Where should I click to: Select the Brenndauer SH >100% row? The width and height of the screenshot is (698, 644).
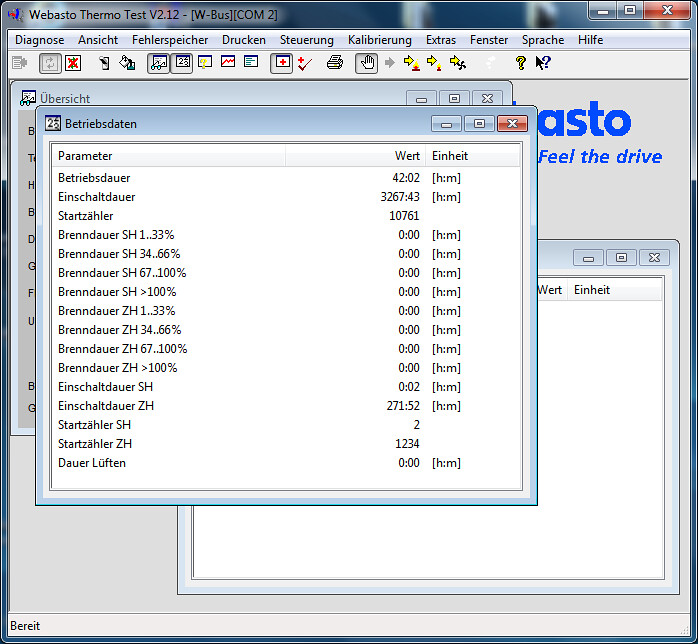click(x=286, y=292)
